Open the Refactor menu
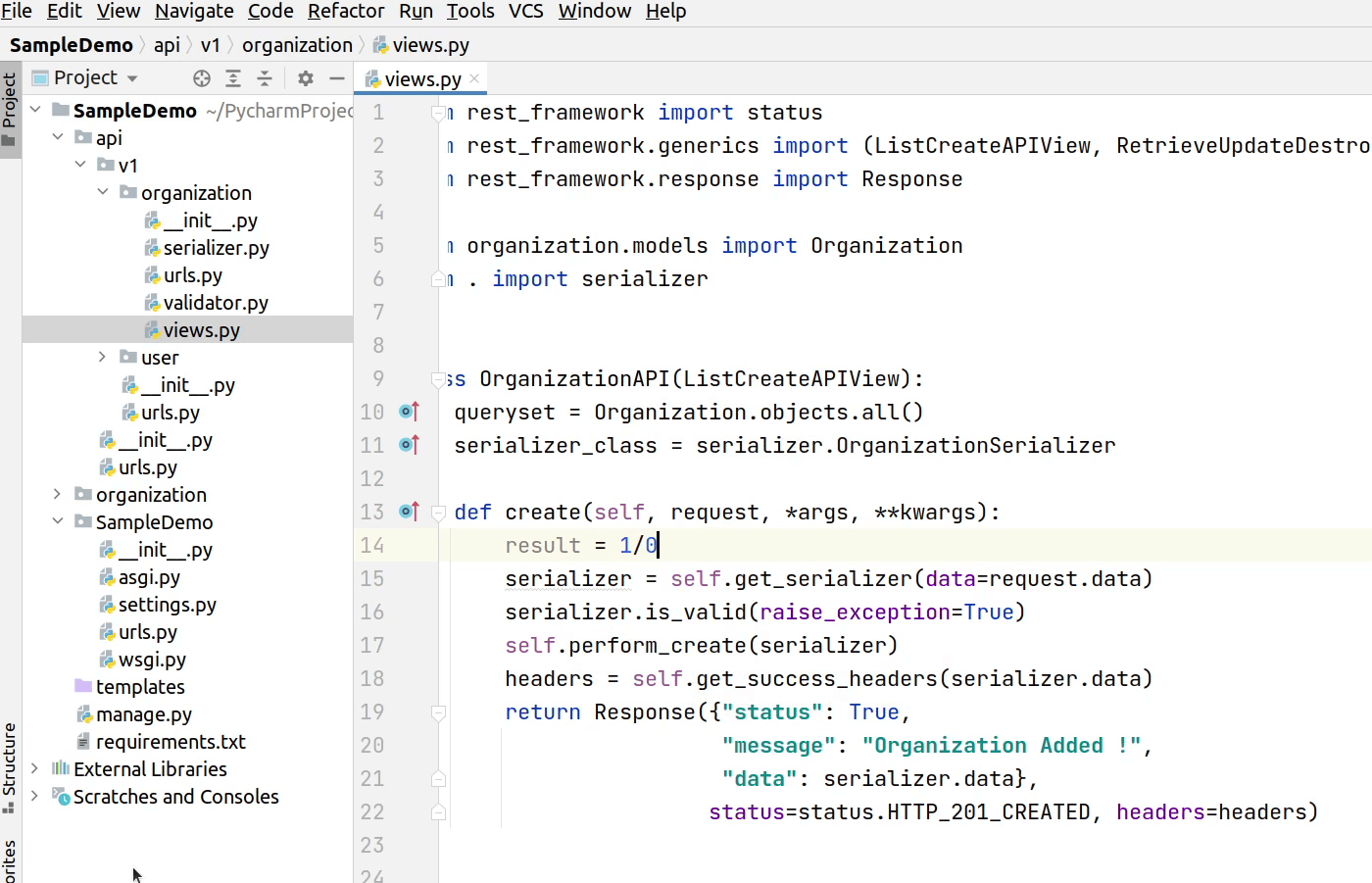The height and width of the screenshot is (883, 1372). 346,11
